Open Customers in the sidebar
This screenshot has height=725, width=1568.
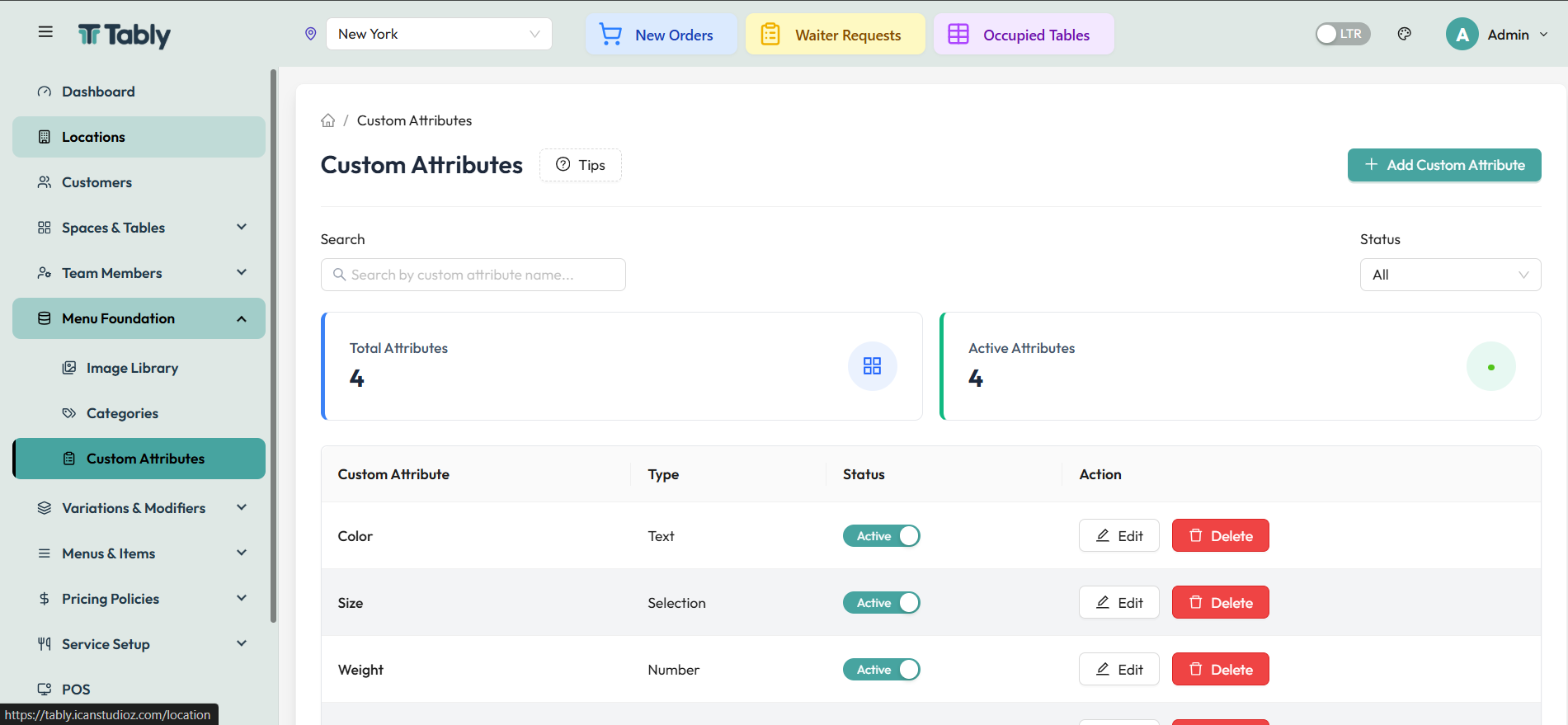click(139, 182)
